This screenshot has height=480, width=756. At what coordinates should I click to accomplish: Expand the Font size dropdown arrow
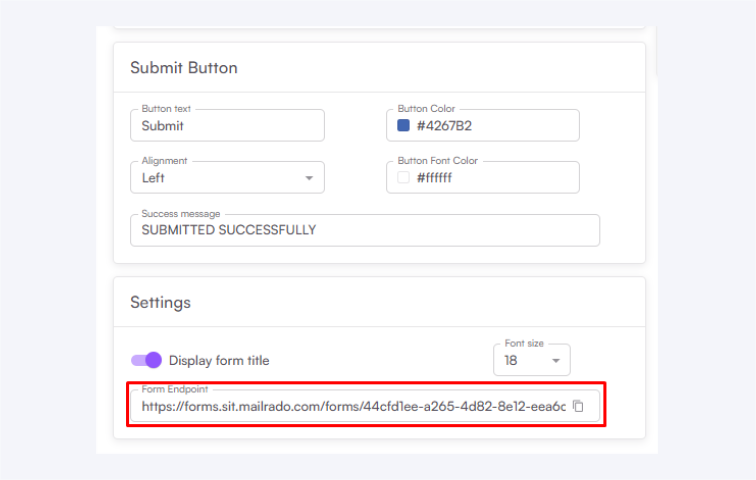[555, 361]
